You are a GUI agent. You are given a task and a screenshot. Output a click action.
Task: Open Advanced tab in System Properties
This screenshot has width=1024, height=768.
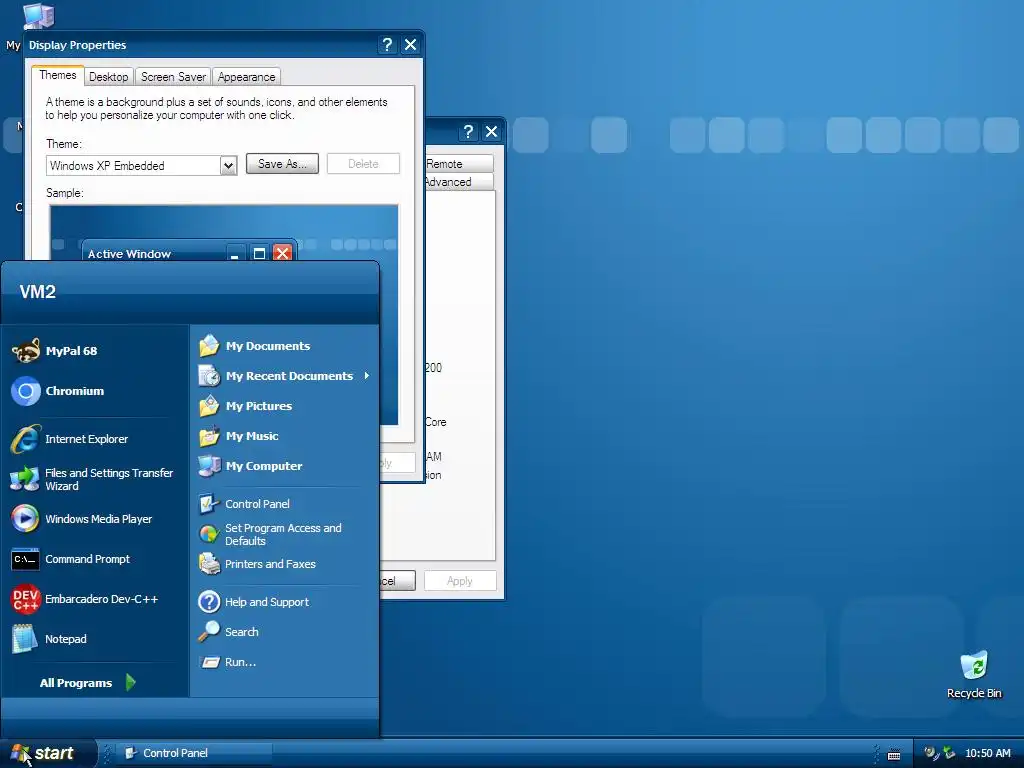pyautogui.click(x=457, y=182)
